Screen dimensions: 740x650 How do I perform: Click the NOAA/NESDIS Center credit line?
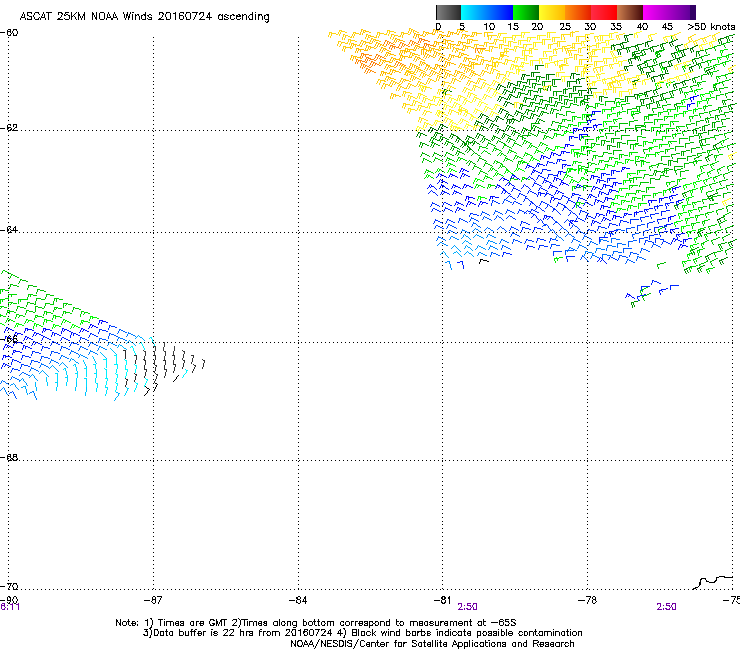click(432, 644)
